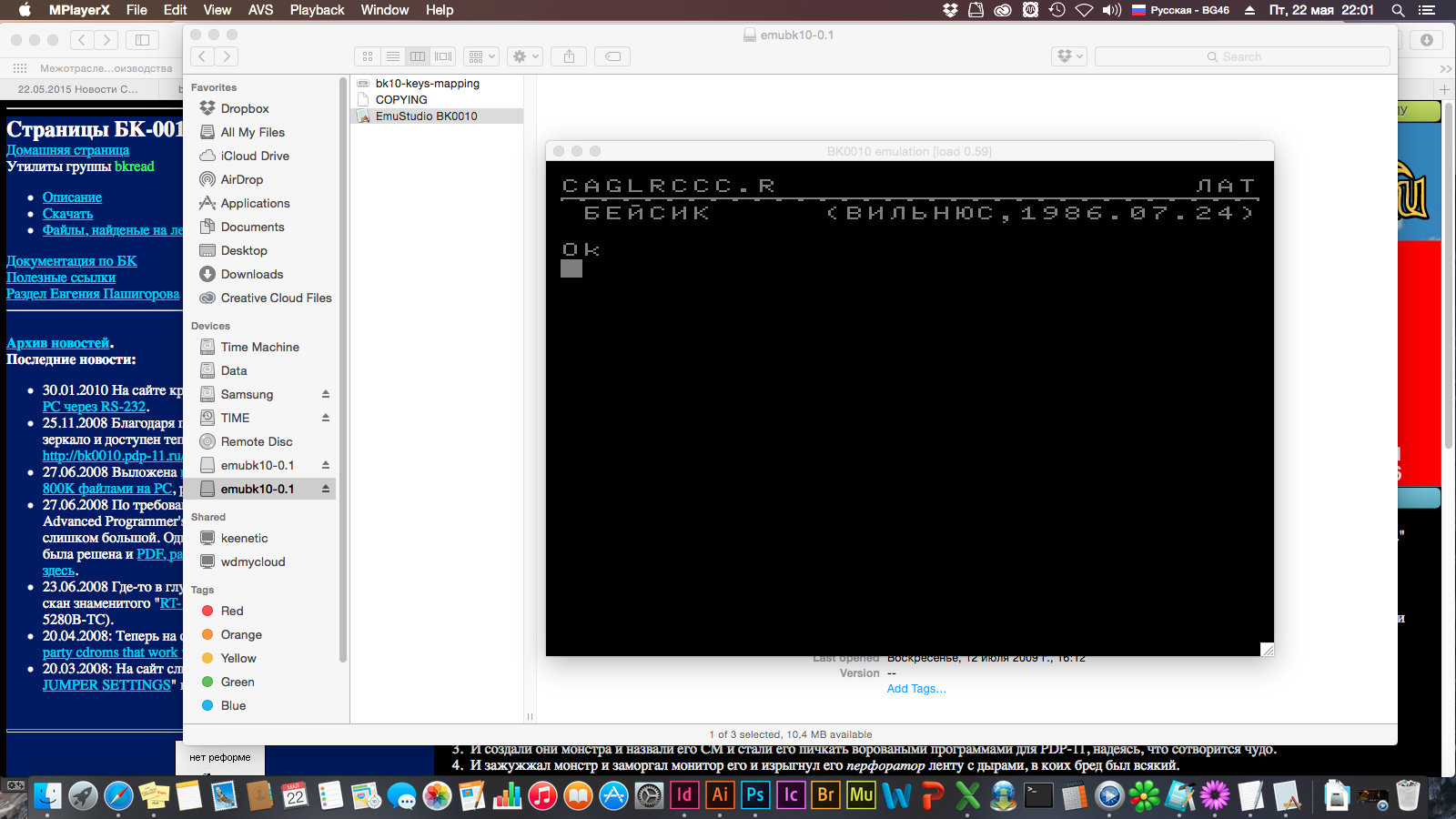Eject the selected emubk10-0.1 volume
Viewport: 1456px width, 819px height.
coord(325,489)
